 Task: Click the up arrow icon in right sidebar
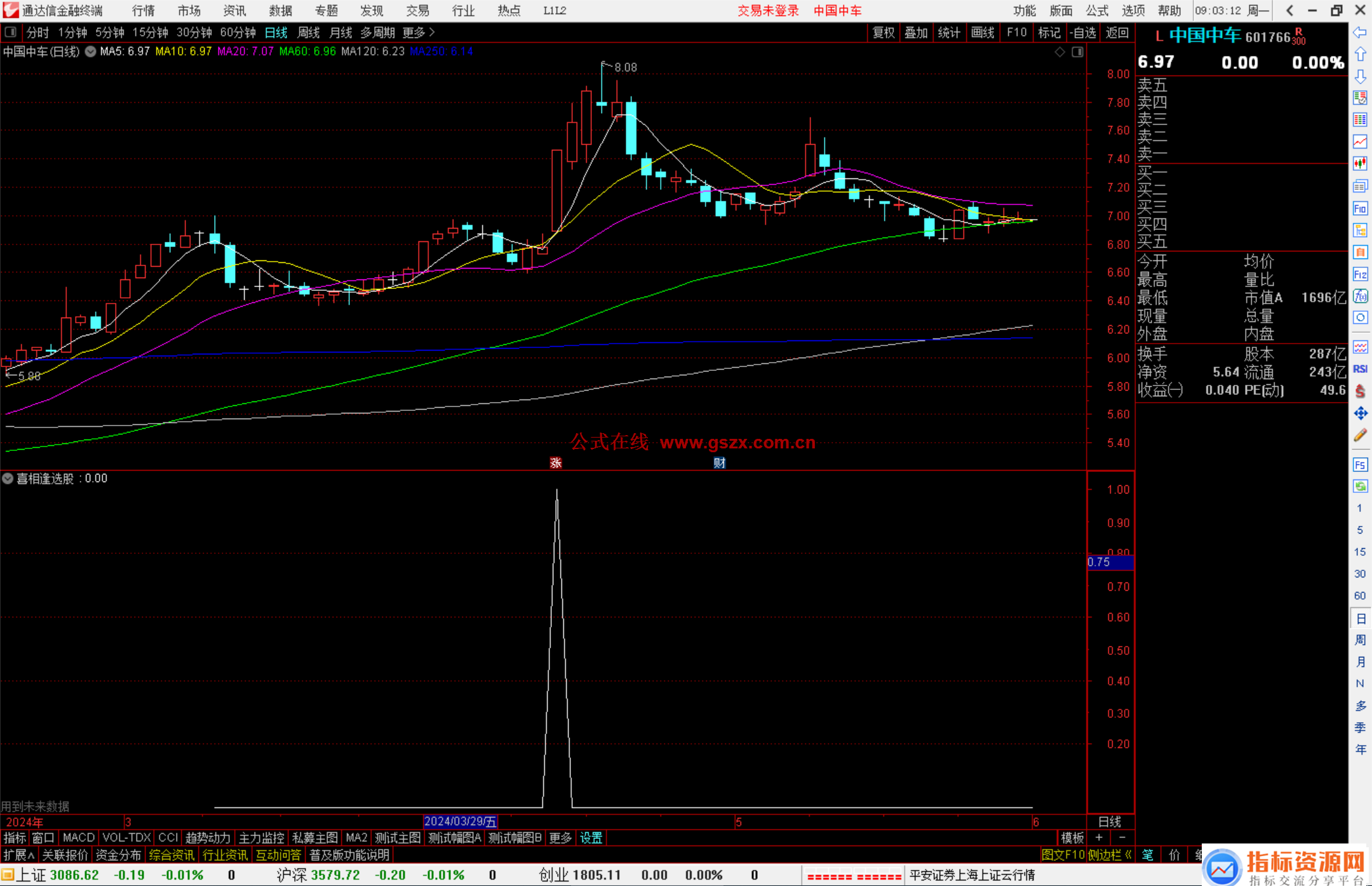[x=1360, y=55]
